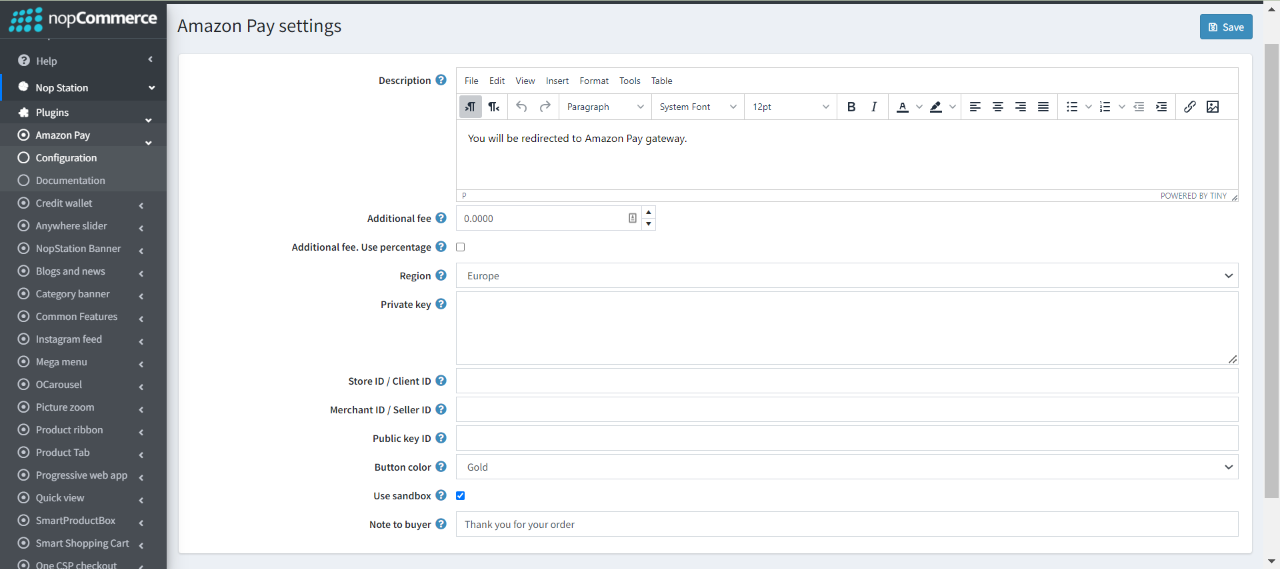Insert a bullet list
This screenshot has width=1280, height=569.
pyautogui.click(x=1072, y=107)
